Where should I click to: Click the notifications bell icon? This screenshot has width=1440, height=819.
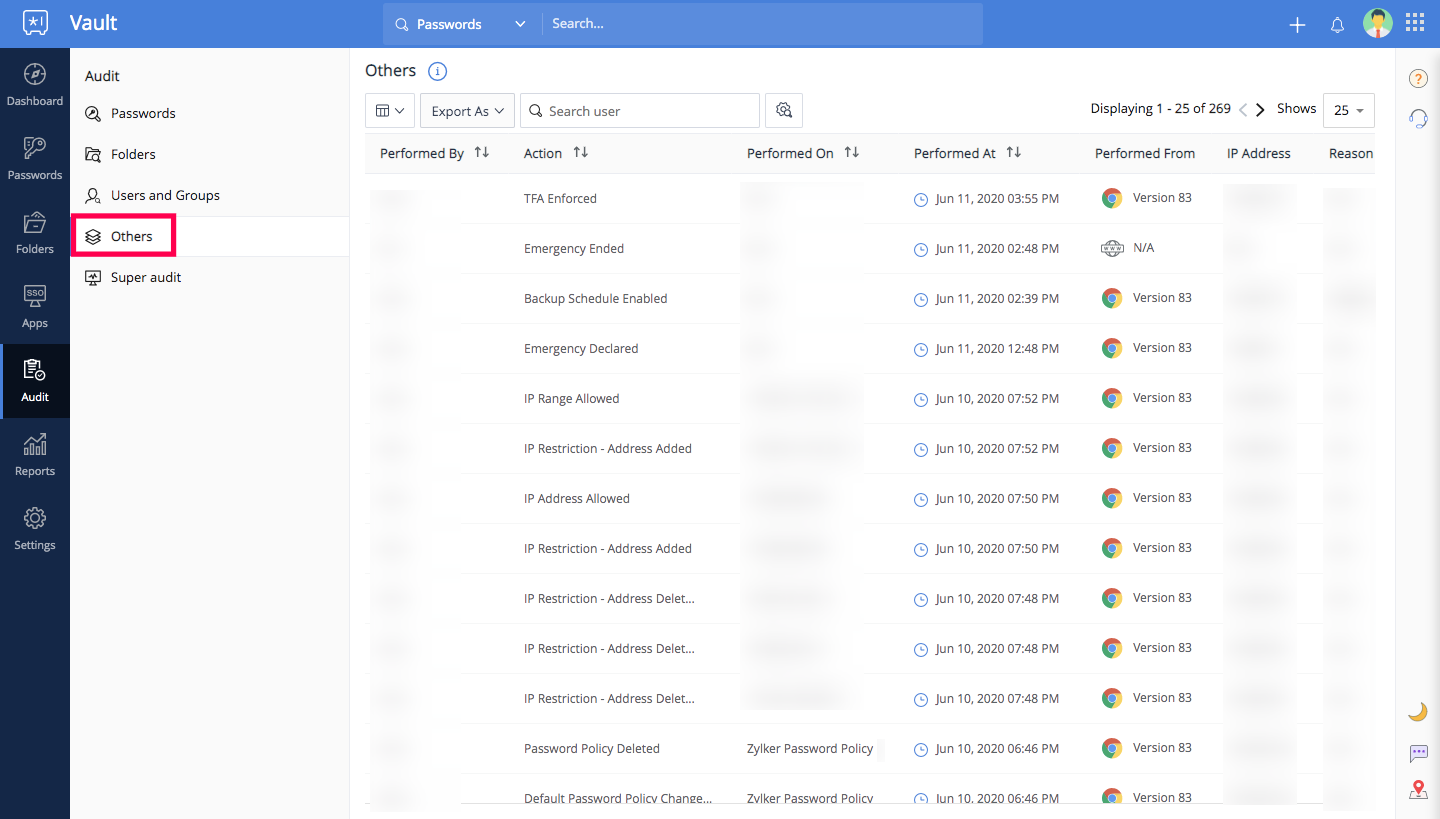coord(1337,25)
